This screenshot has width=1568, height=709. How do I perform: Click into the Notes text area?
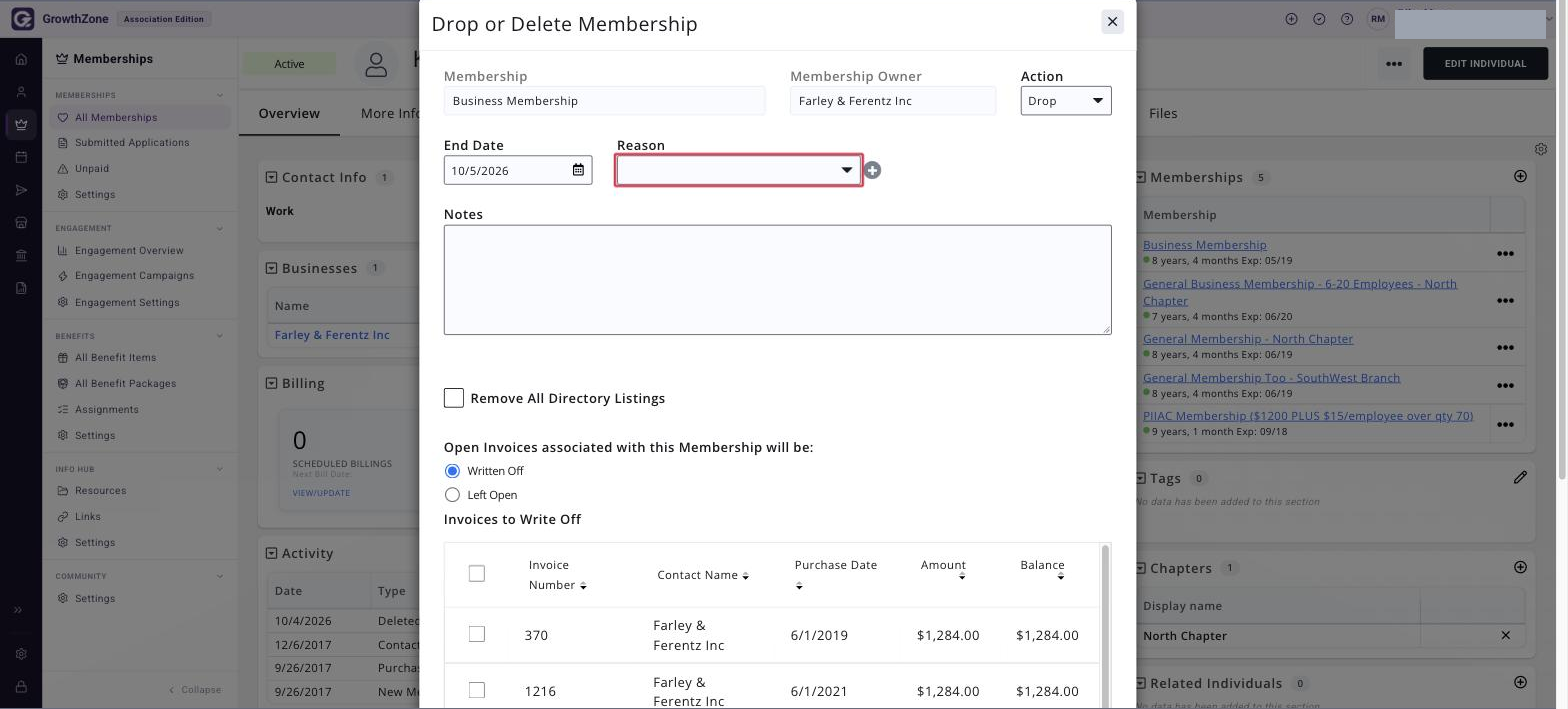[777, 280]
